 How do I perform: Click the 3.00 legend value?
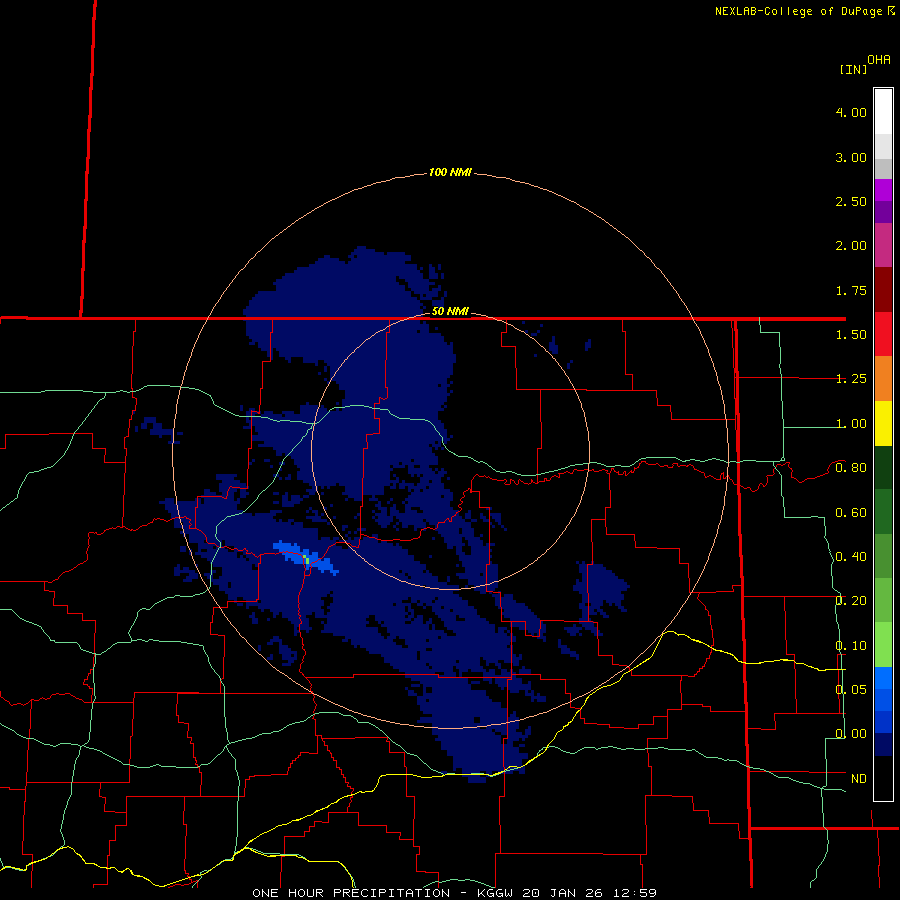(851, 157)
